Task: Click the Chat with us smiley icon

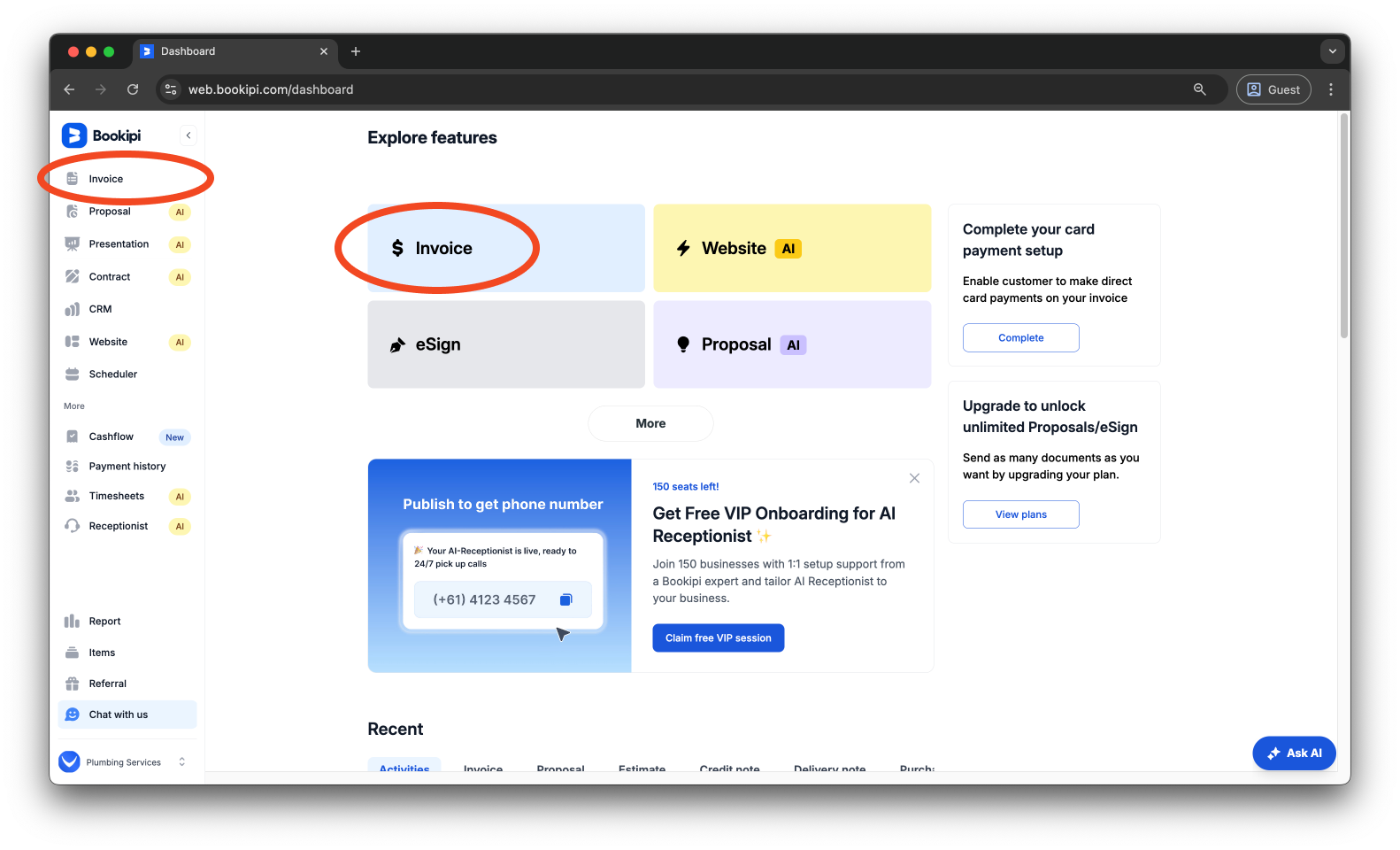Action: pos(73,715)
